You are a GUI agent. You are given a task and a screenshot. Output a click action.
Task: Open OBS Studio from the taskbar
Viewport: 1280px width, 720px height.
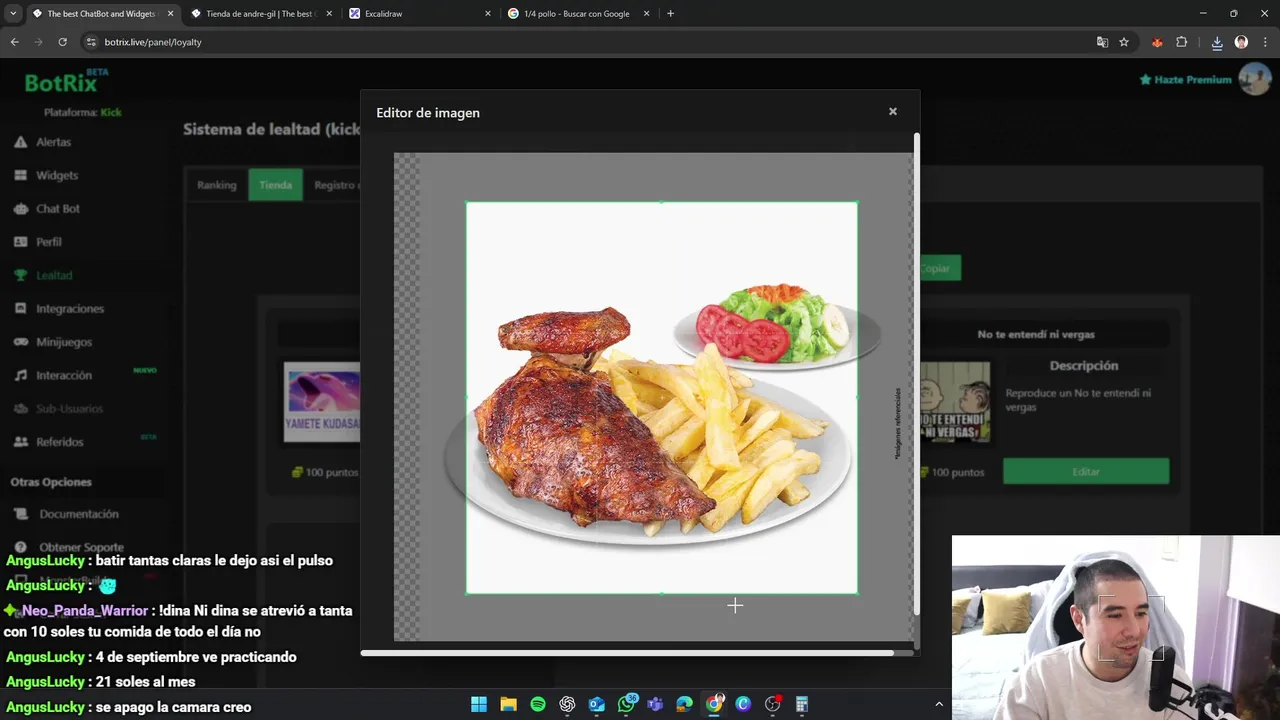pyautogui.click(x=773, y=704)
